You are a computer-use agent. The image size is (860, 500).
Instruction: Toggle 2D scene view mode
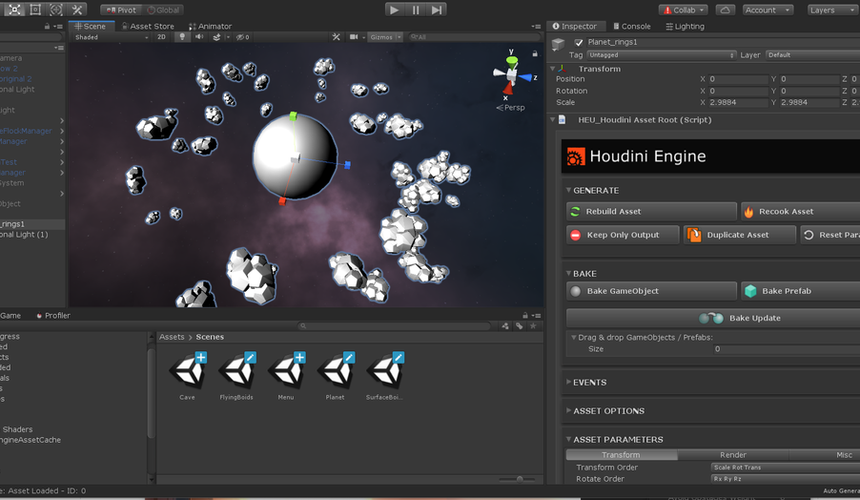161,37
